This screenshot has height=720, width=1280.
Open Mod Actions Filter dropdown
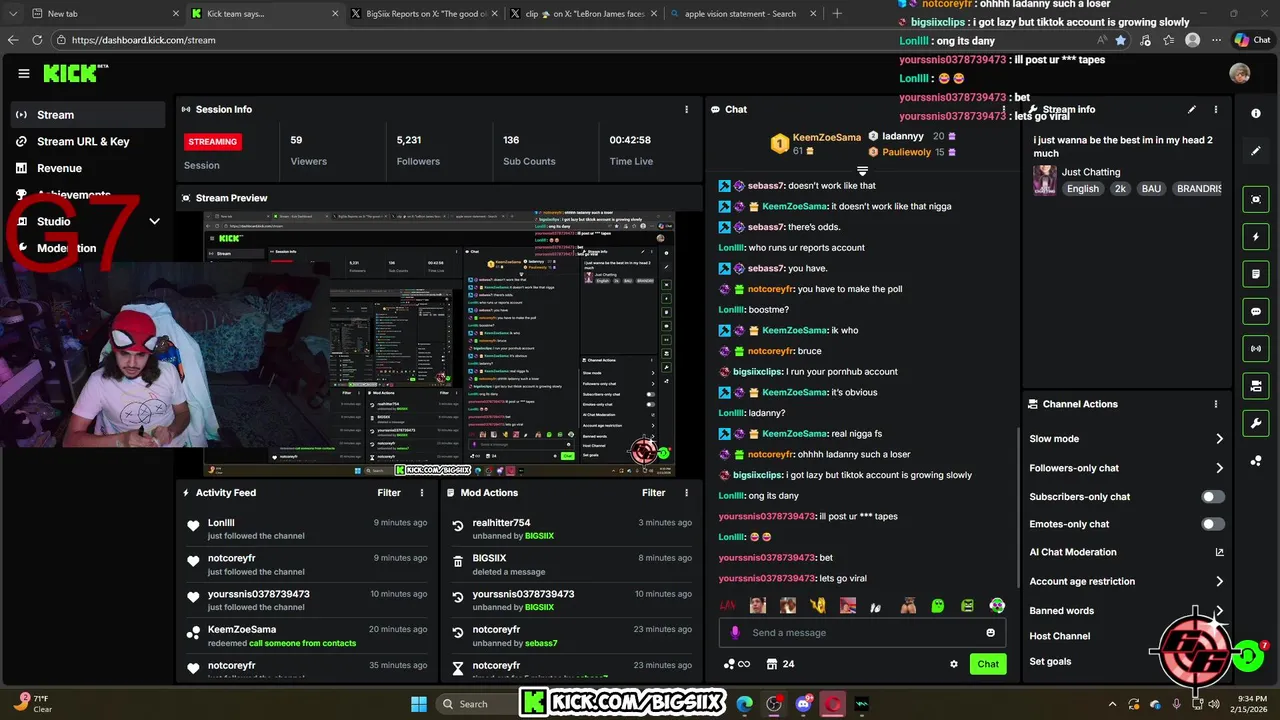(653, 492)
